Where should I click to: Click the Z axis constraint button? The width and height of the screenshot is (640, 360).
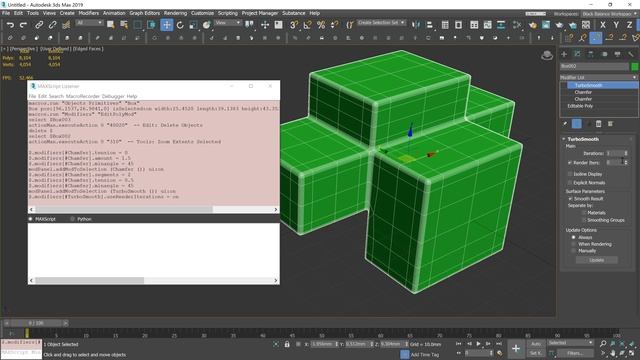(x=629, y=25)
